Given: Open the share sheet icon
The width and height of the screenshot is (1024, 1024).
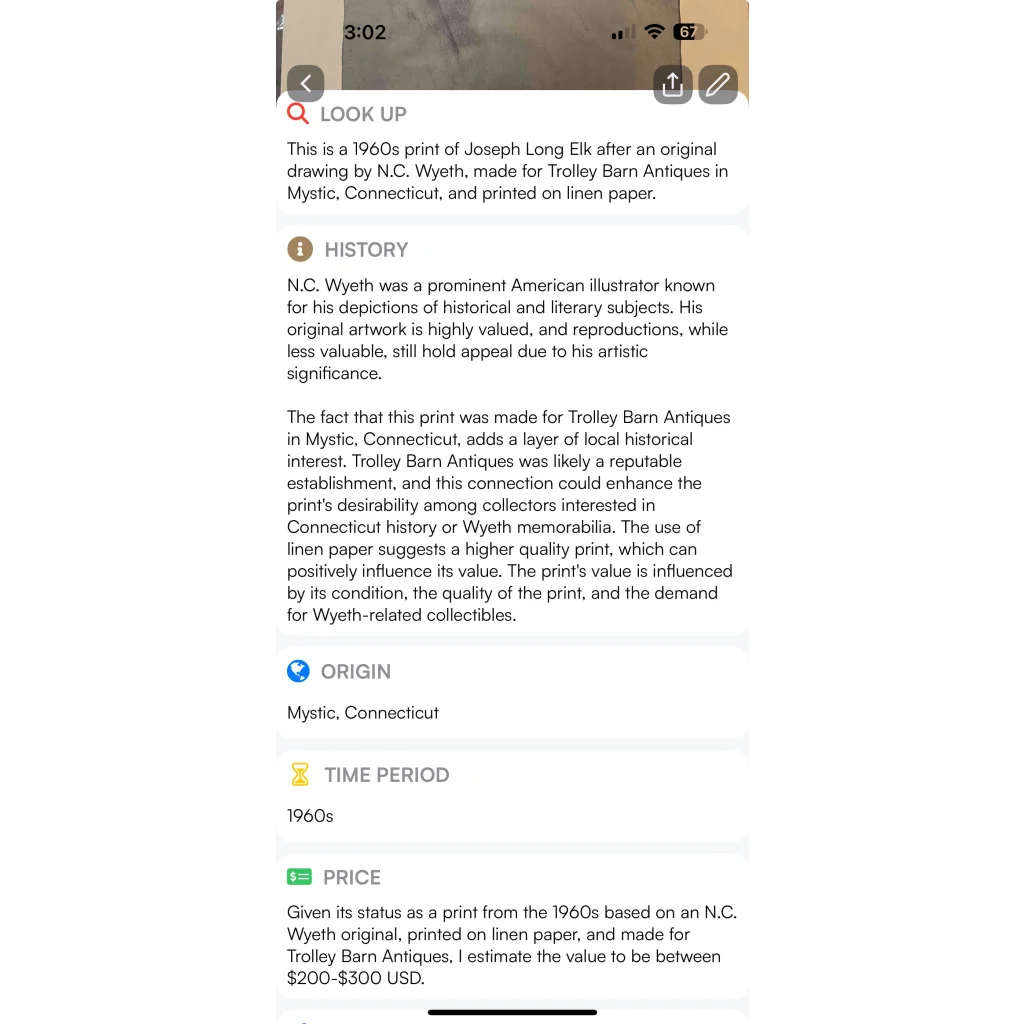Looking at the screenshot, I should tap(673, 84).
